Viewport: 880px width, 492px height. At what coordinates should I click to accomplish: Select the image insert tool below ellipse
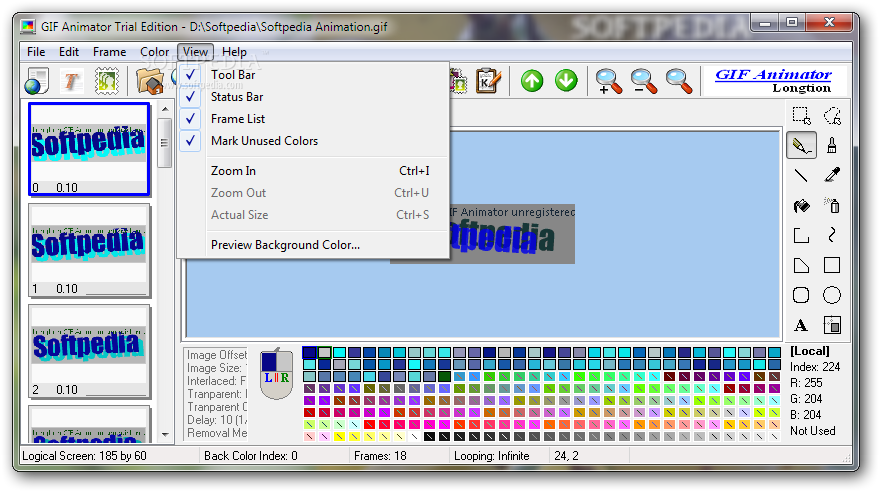832,325
